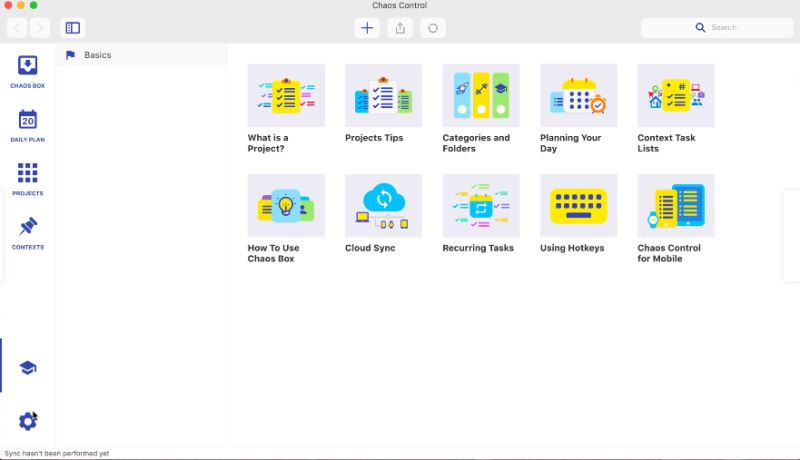
Task: Click the Projects Tips title
Action: pyautogui.click(x=374, y=138)
